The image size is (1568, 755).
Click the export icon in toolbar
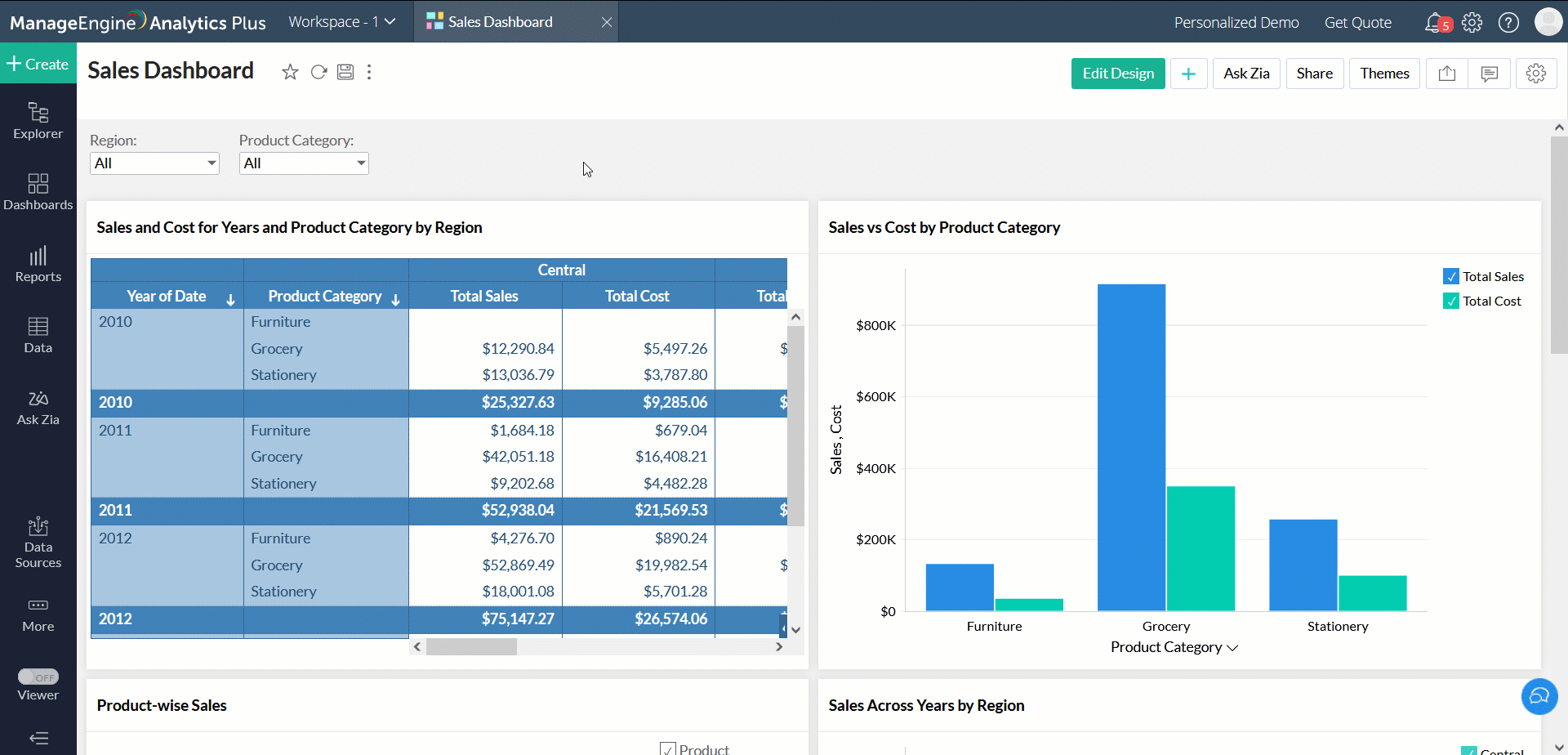[1446, 74]
